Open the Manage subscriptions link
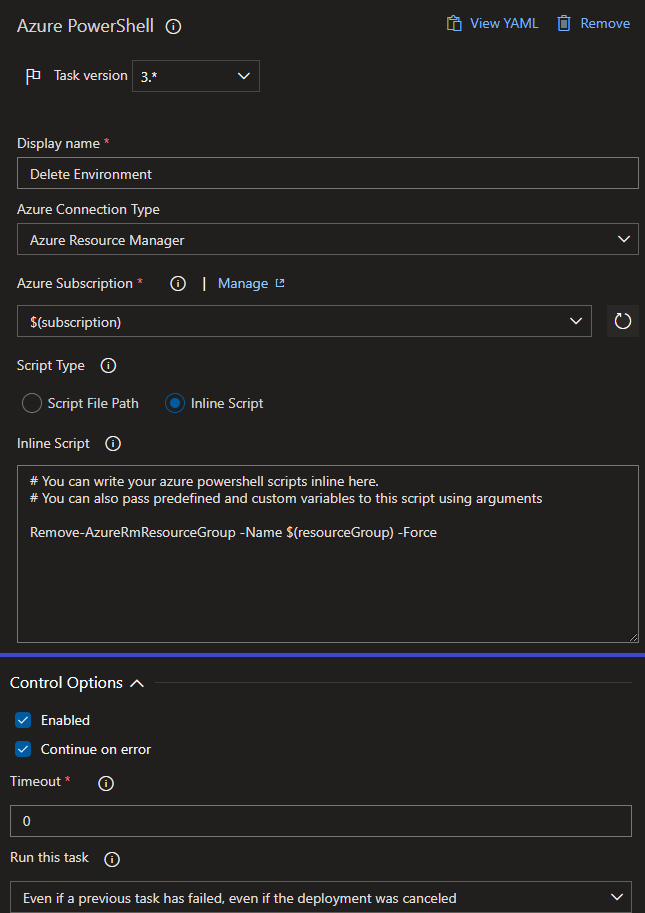The width and height of the screenshot is (645, 913). click(243, 284)
